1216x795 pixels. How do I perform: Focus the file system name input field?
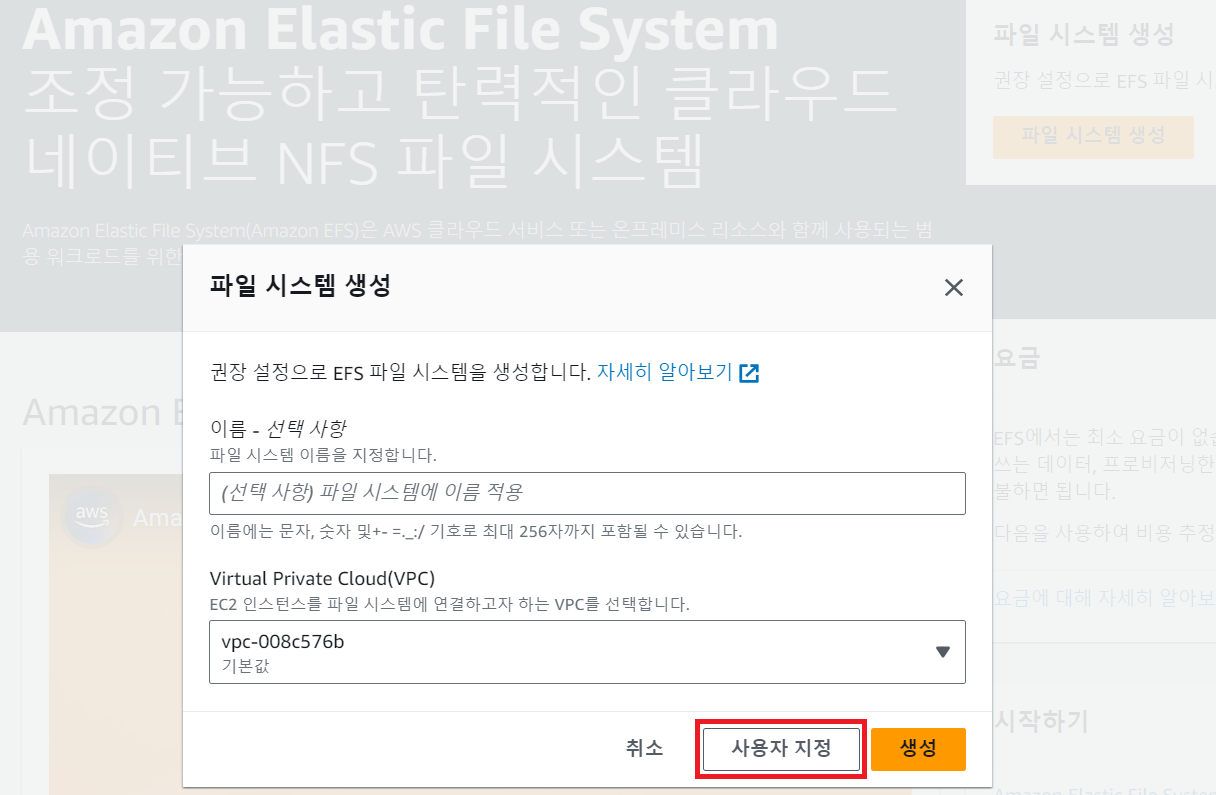click(587, 493)
